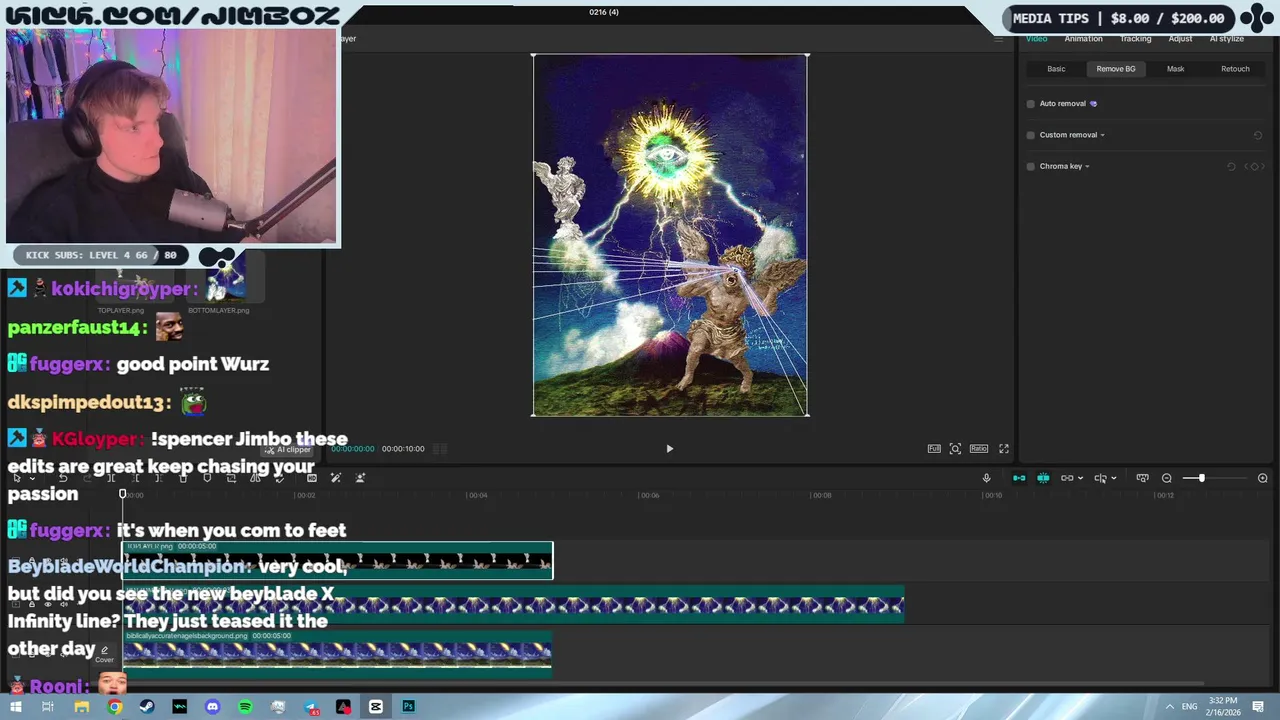Screen dimensions: 1280x720
Task: Select the Basic sub-tab
Action: 1056,69
